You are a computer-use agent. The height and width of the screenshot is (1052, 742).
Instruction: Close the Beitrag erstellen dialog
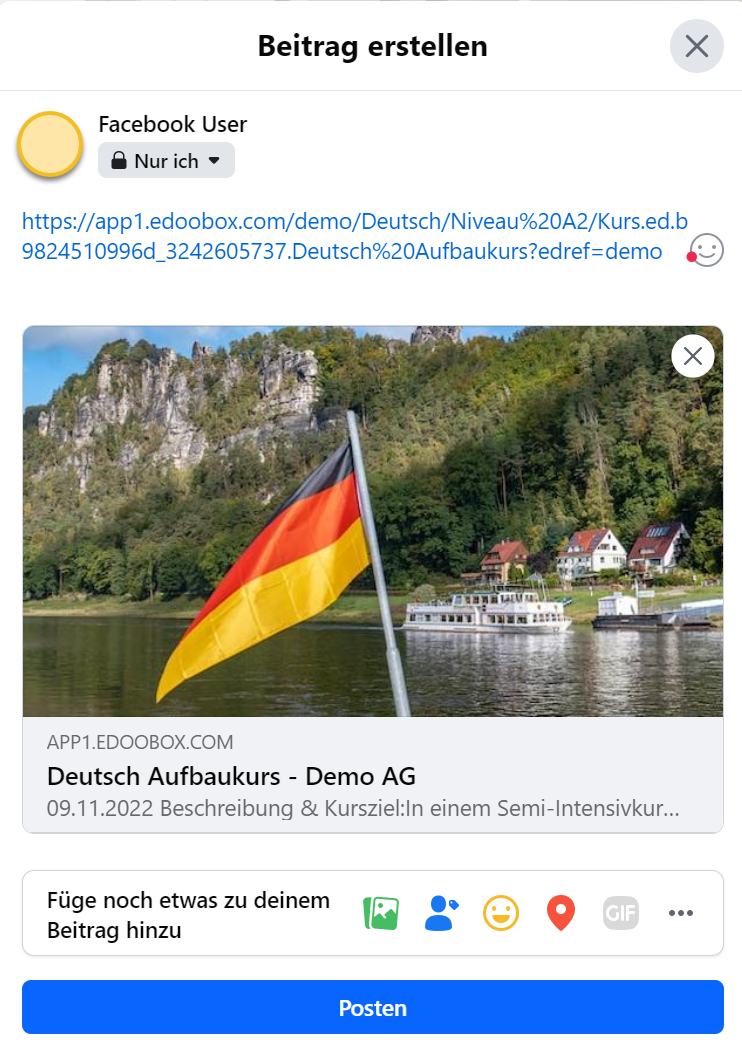click(x=696, y=46)
